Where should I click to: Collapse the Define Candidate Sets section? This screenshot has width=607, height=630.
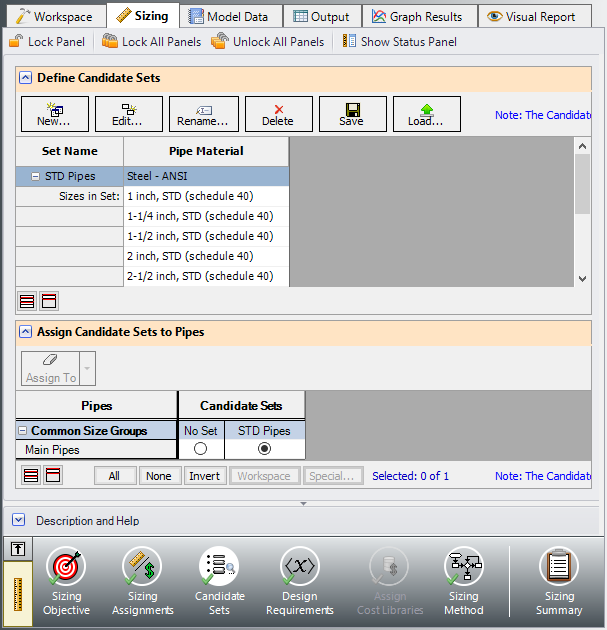25,78
